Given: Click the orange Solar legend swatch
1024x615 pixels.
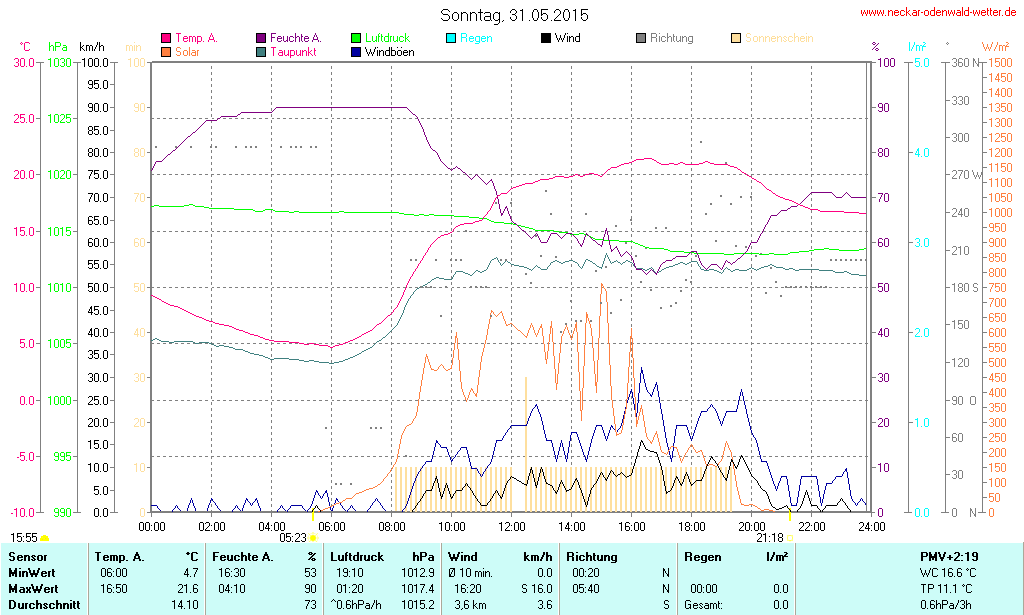Looking at the screenshot, I should 166,51.
